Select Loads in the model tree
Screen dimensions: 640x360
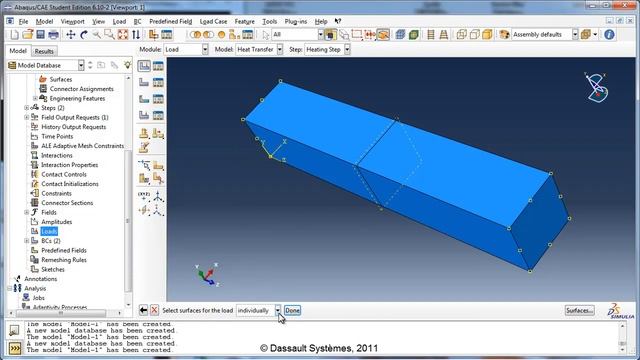pyautogui.click(x=49, y=231)
